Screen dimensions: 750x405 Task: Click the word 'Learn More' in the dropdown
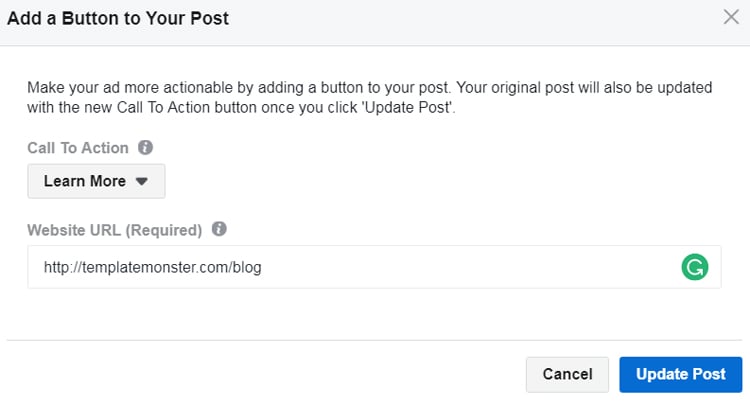pos(85,181)
